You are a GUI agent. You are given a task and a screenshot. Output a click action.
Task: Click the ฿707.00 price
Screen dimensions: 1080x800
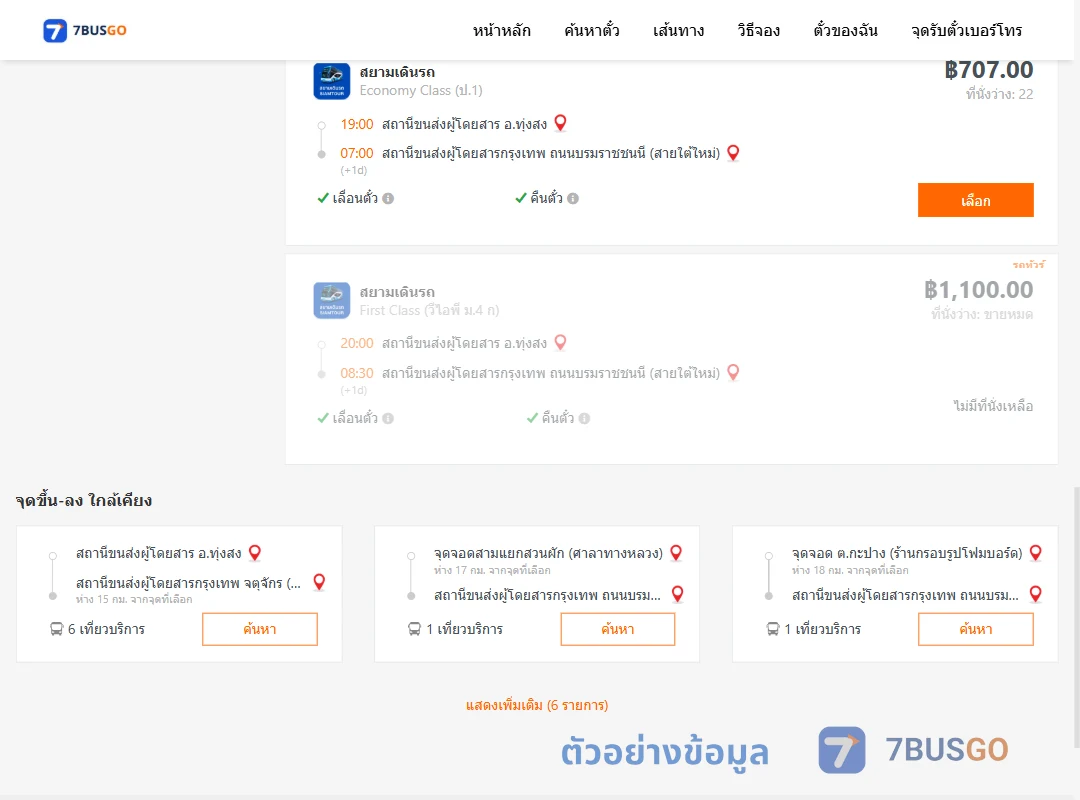coord(988,70)
